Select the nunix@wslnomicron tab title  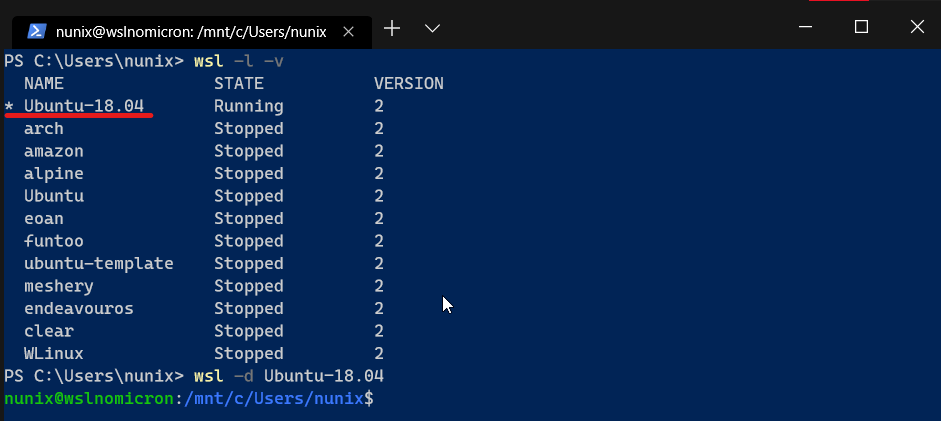191,31
